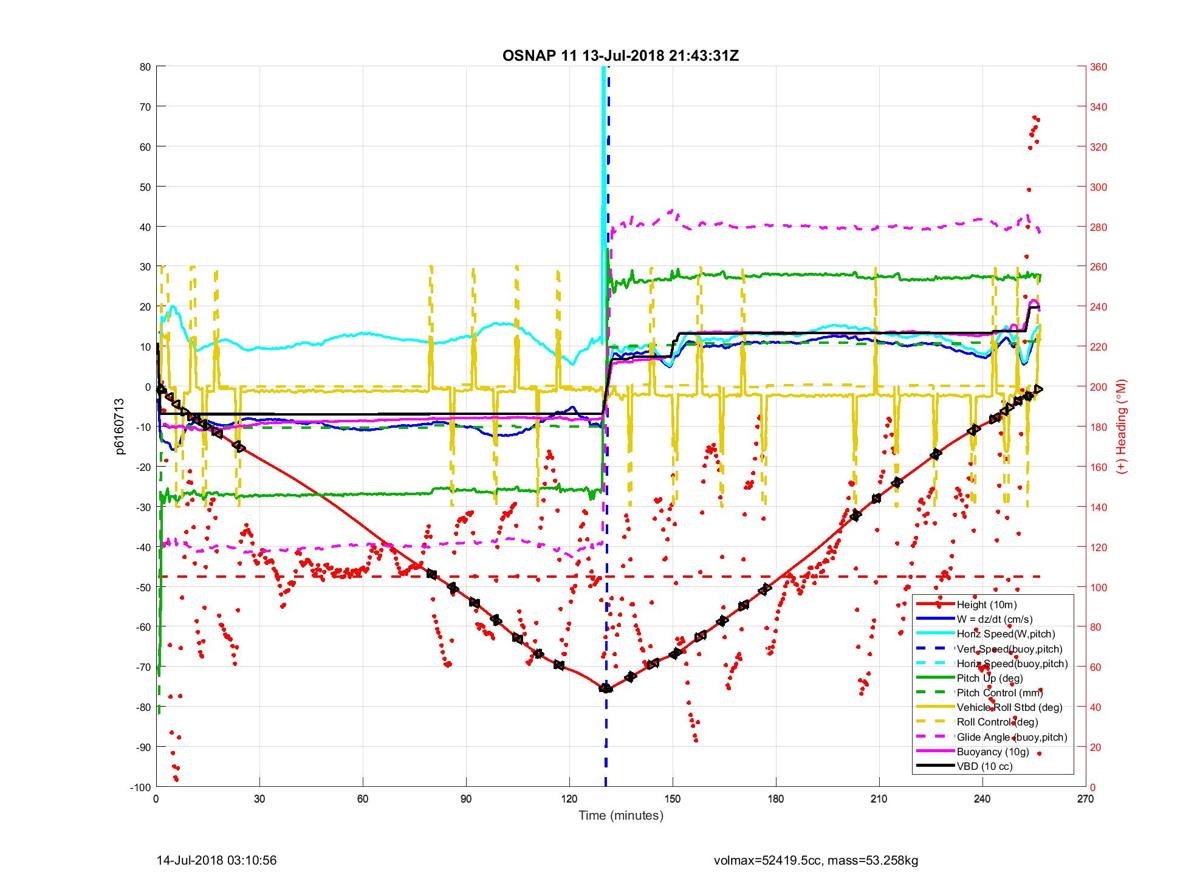Click the deepest diamond marker on the height curve
The width and height of the screenshot is (1200, 885).
point(606,688)
